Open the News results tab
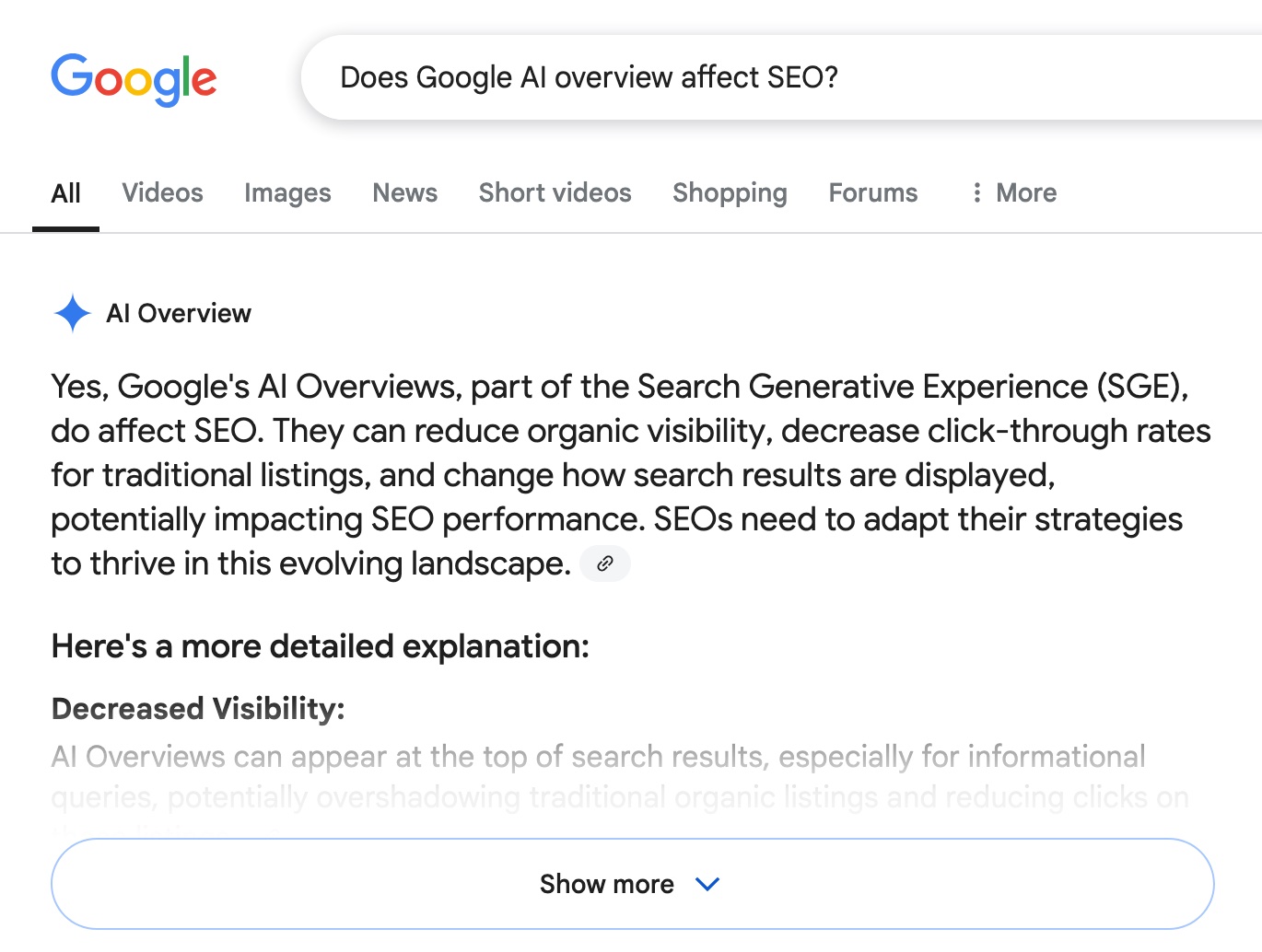Screen dimensions: 1262x952 tap(405, 192)
